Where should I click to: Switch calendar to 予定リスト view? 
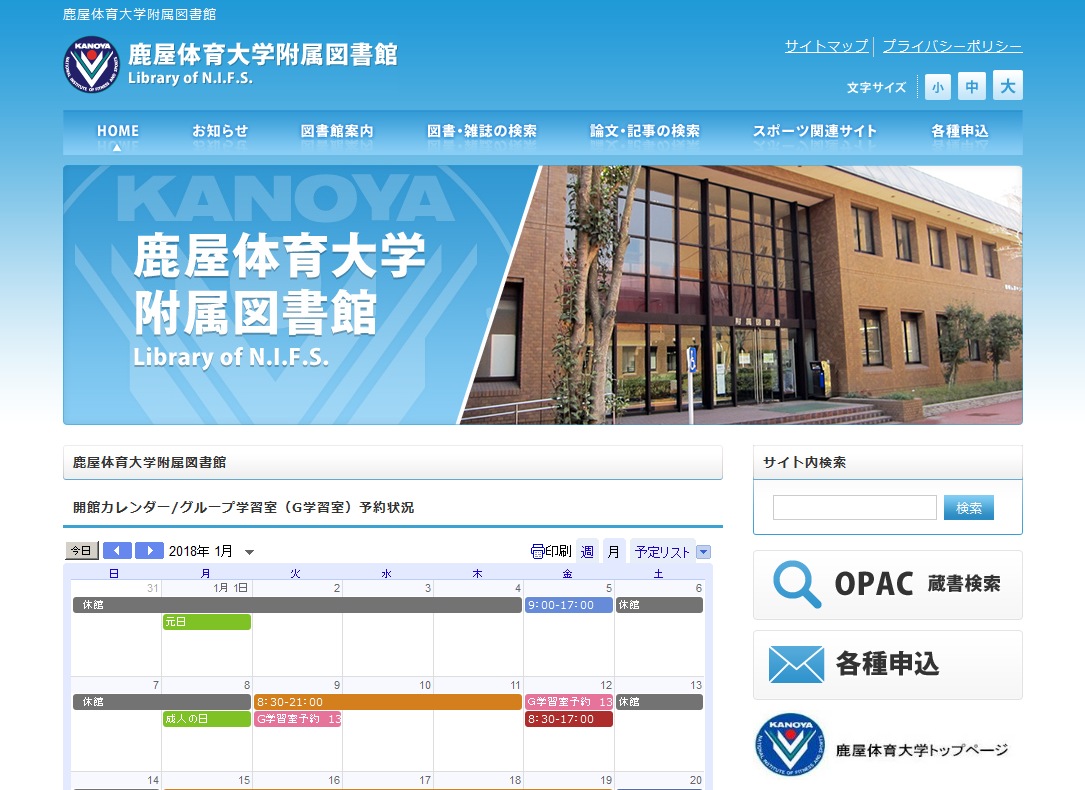(x=662, y=551)
